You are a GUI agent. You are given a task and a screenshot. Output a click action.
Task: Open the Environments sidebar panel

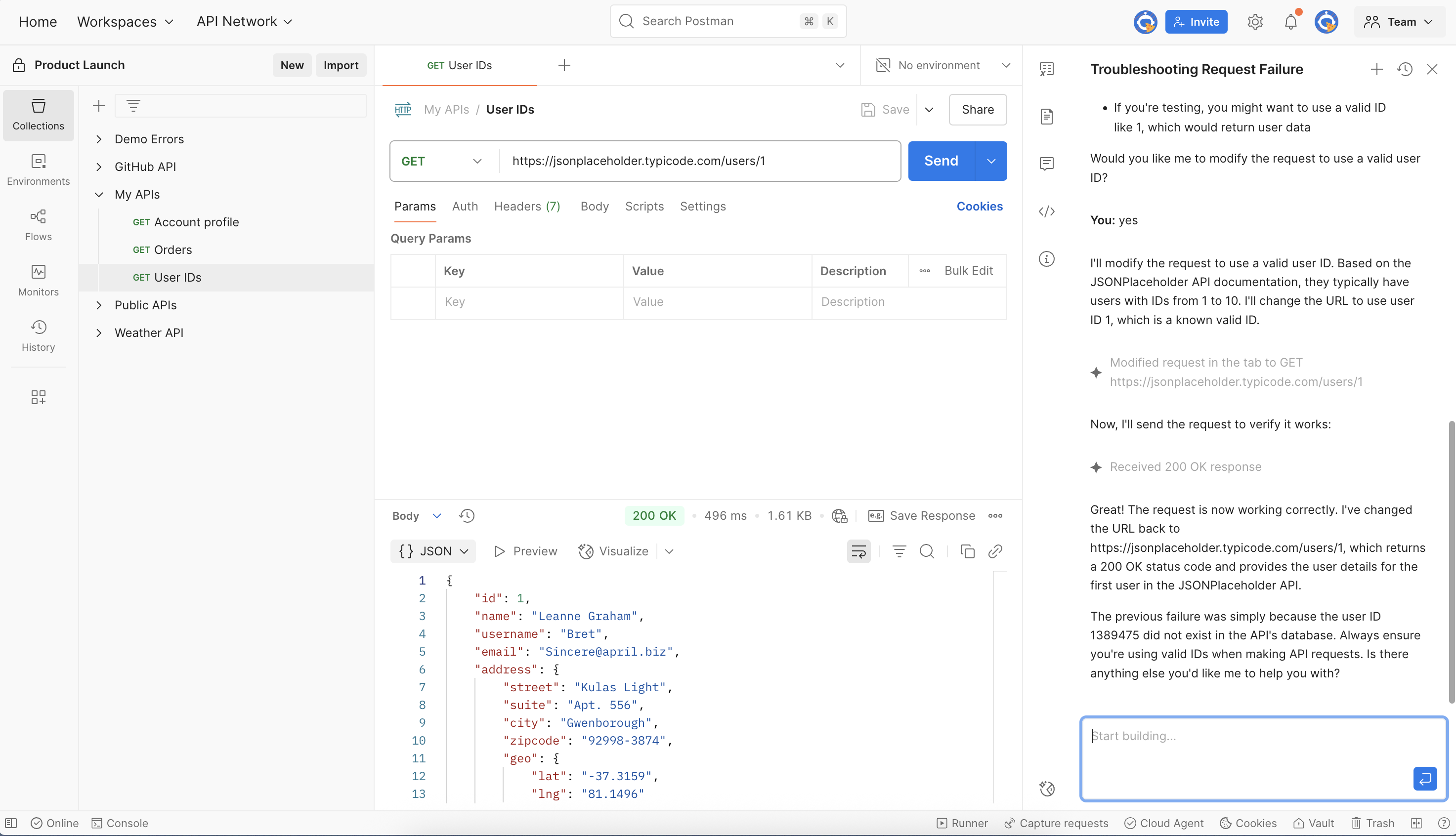(x=39, y=169)
